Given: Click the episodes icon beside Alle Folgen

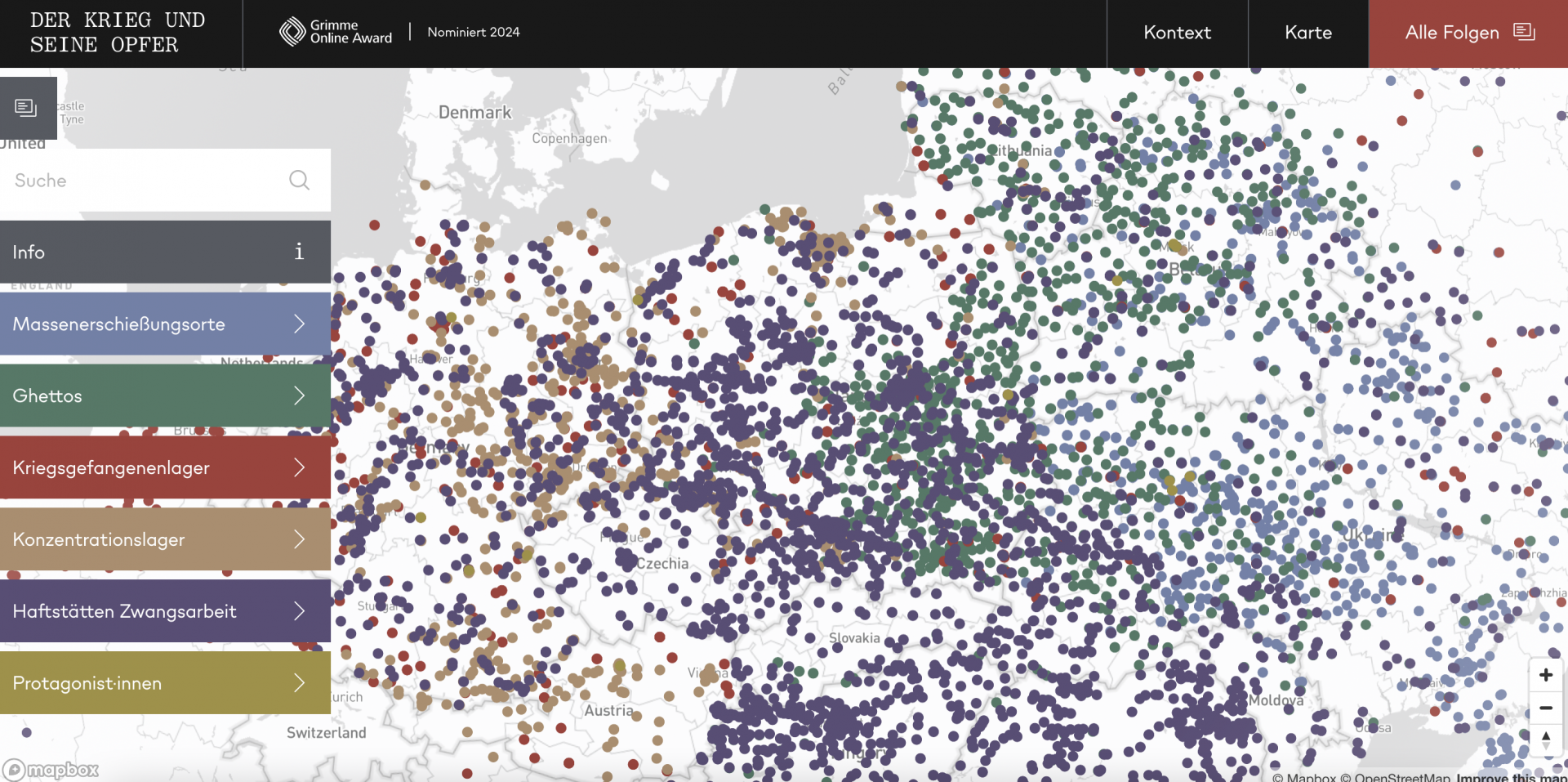Looking at the screenshot, I should 1524,32.
